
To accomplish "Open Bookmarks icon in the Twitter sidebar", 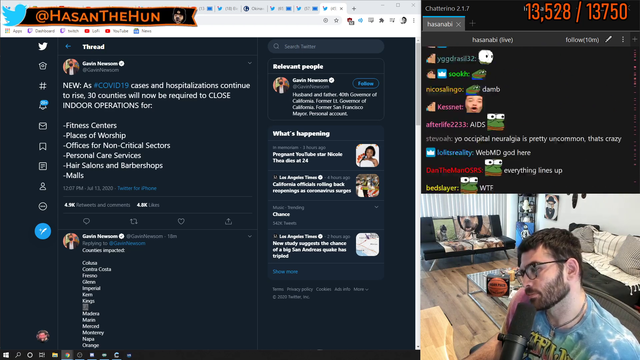I will [43, 146].
